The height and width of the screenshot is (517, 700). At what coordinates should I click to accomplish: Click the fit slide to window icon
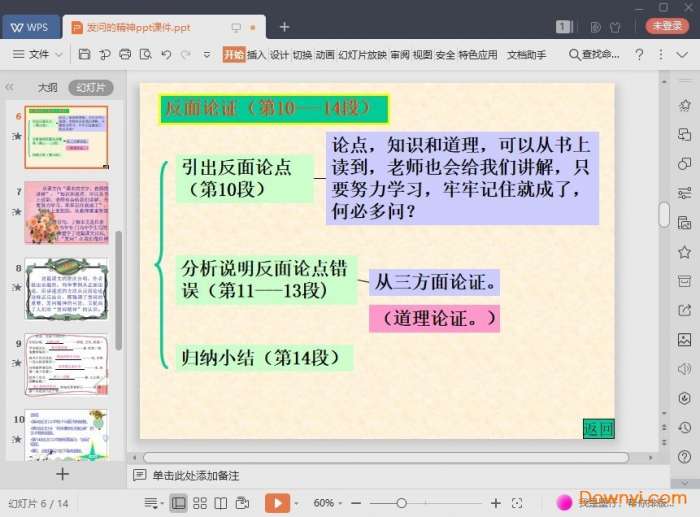pyautogui.click(x=517, y=502)
